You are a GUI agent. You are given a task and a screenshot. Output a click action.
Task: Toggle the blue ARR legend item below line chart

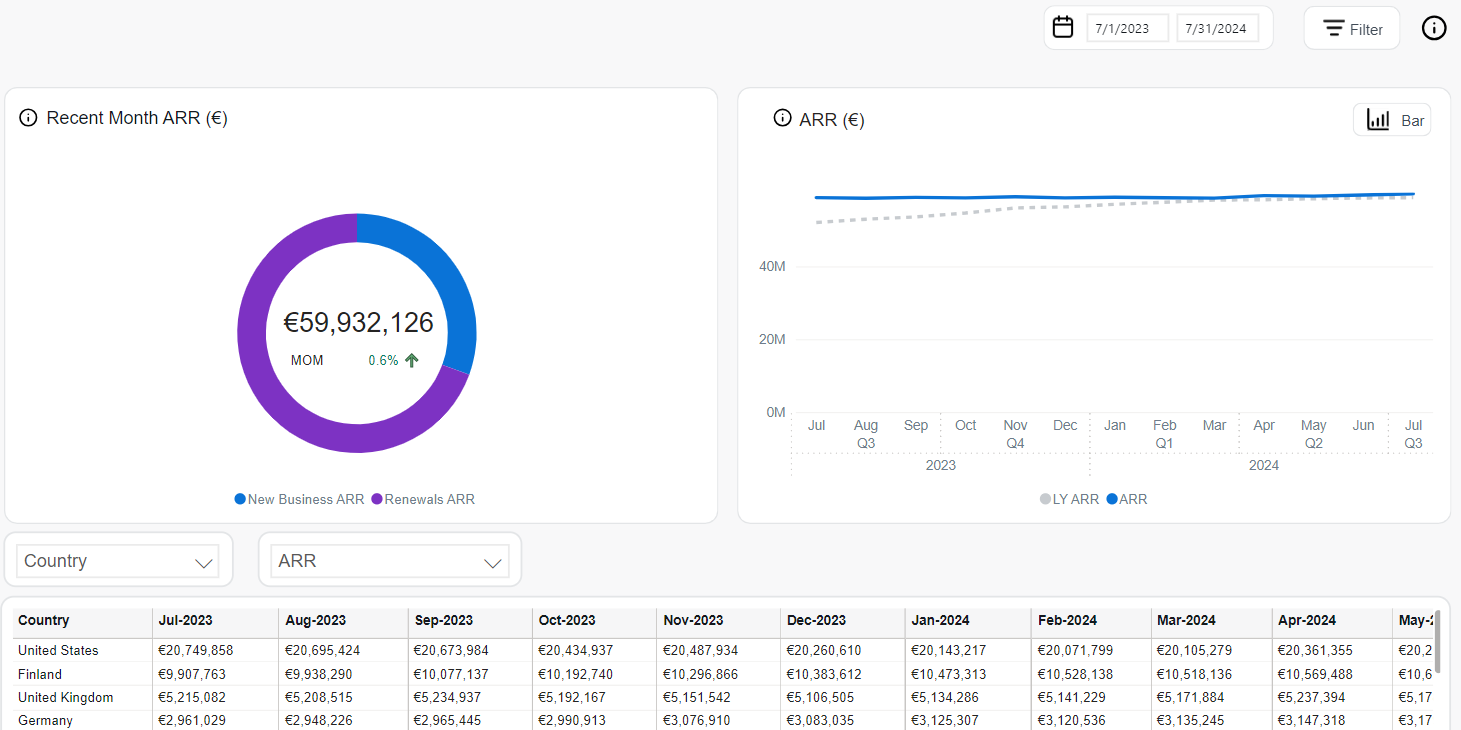1127,499
